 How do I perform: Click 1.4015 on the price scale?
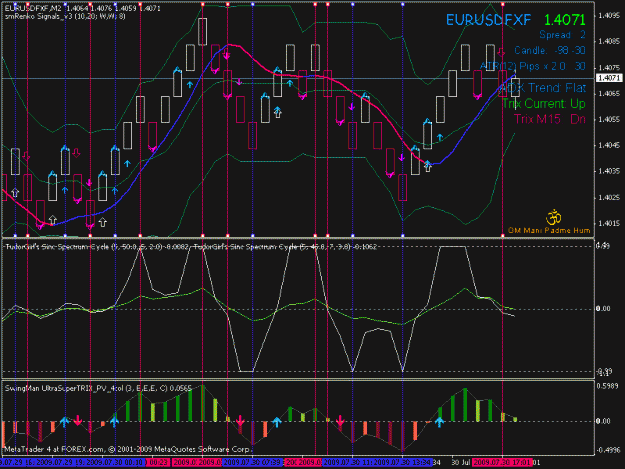pos(608,223)
